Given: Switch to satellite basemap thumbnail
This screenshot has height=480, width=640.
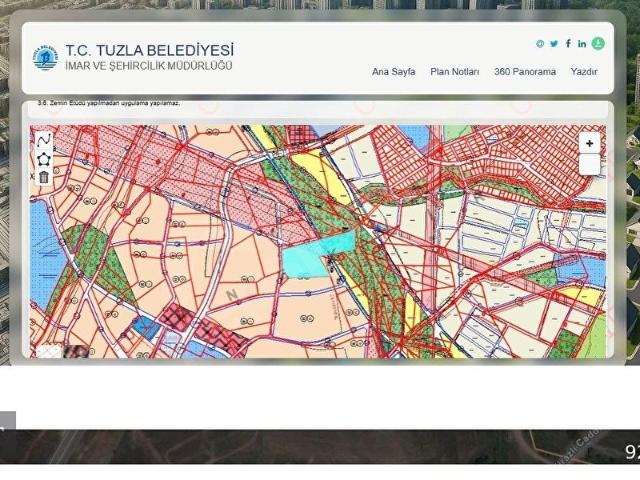Looking at the screenshot, I should 76,351.
